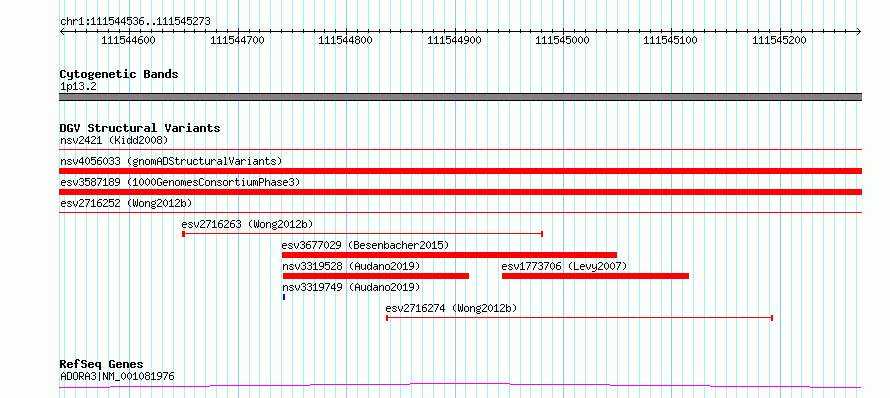Click the 111545000 ruler tick label

[562, 41]
